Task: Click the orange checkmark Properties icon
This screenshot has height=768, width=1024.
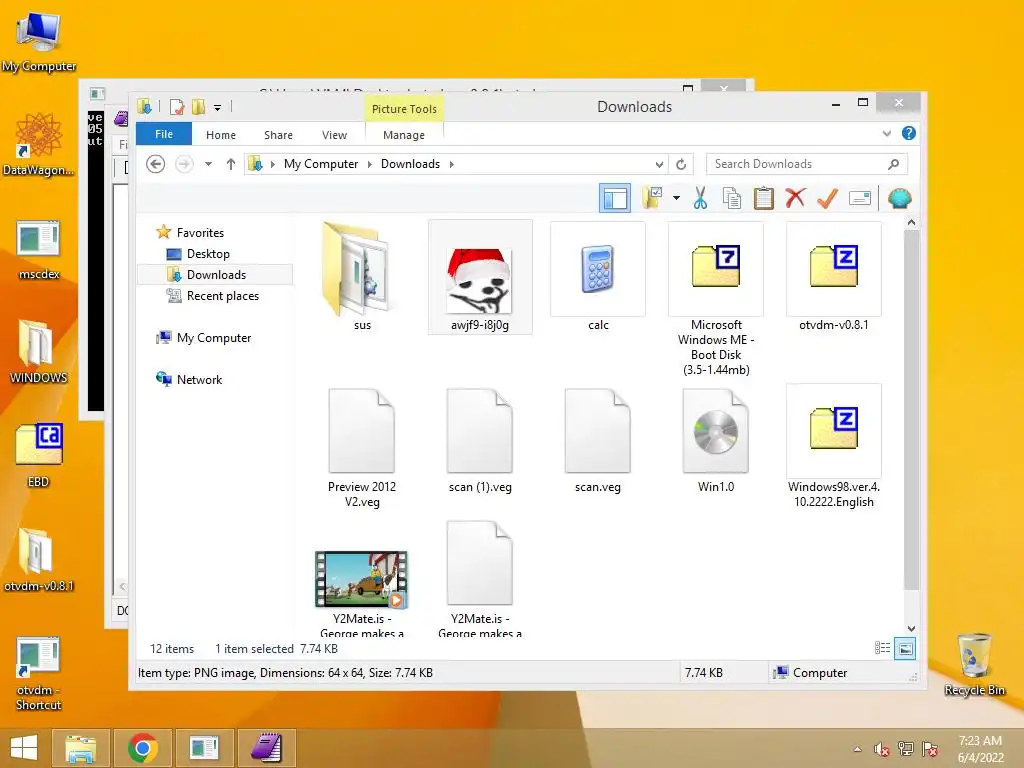Action: [827, 198]
